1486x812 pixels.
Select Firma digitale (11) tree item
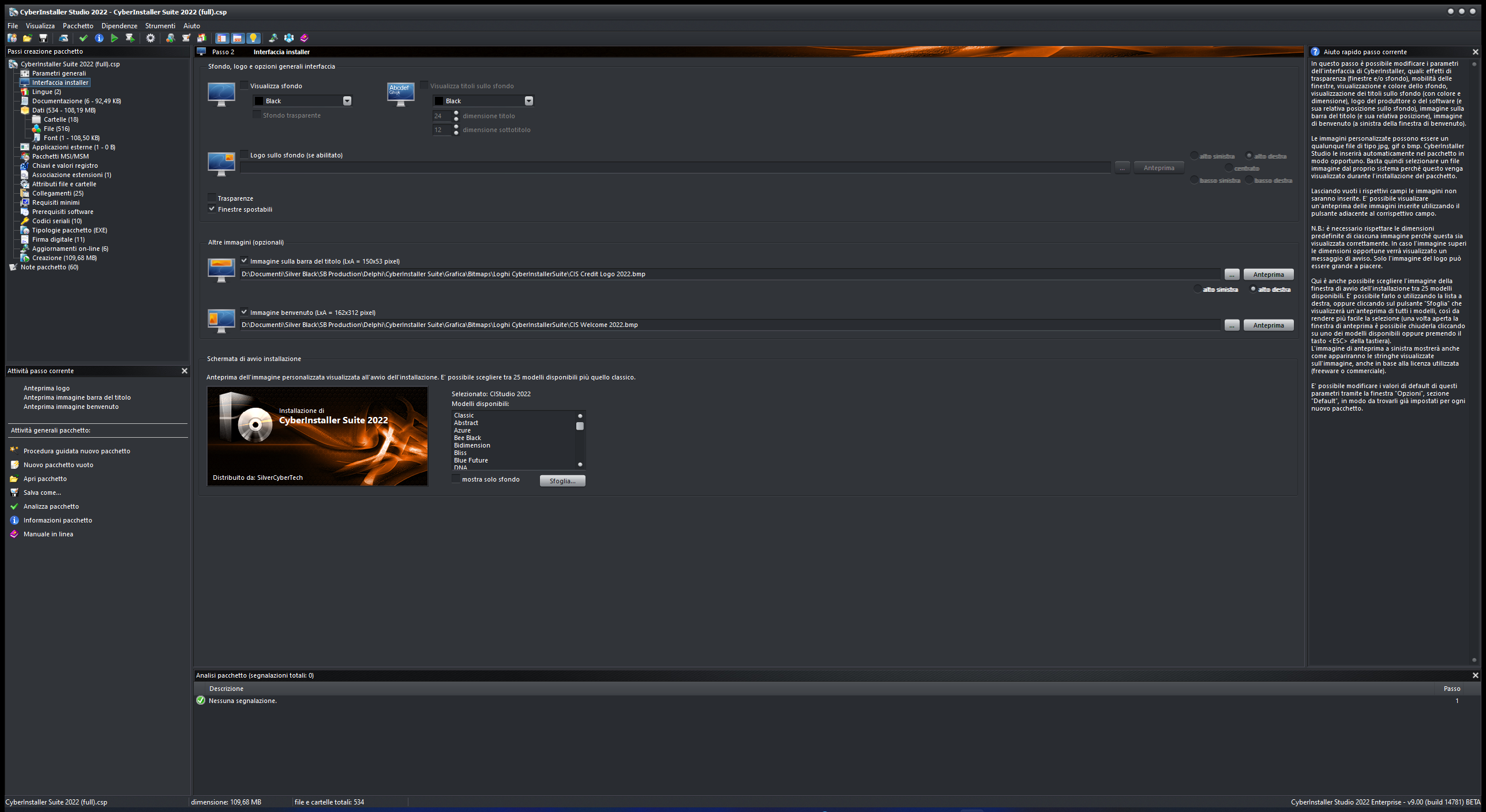tap(58, 239)
